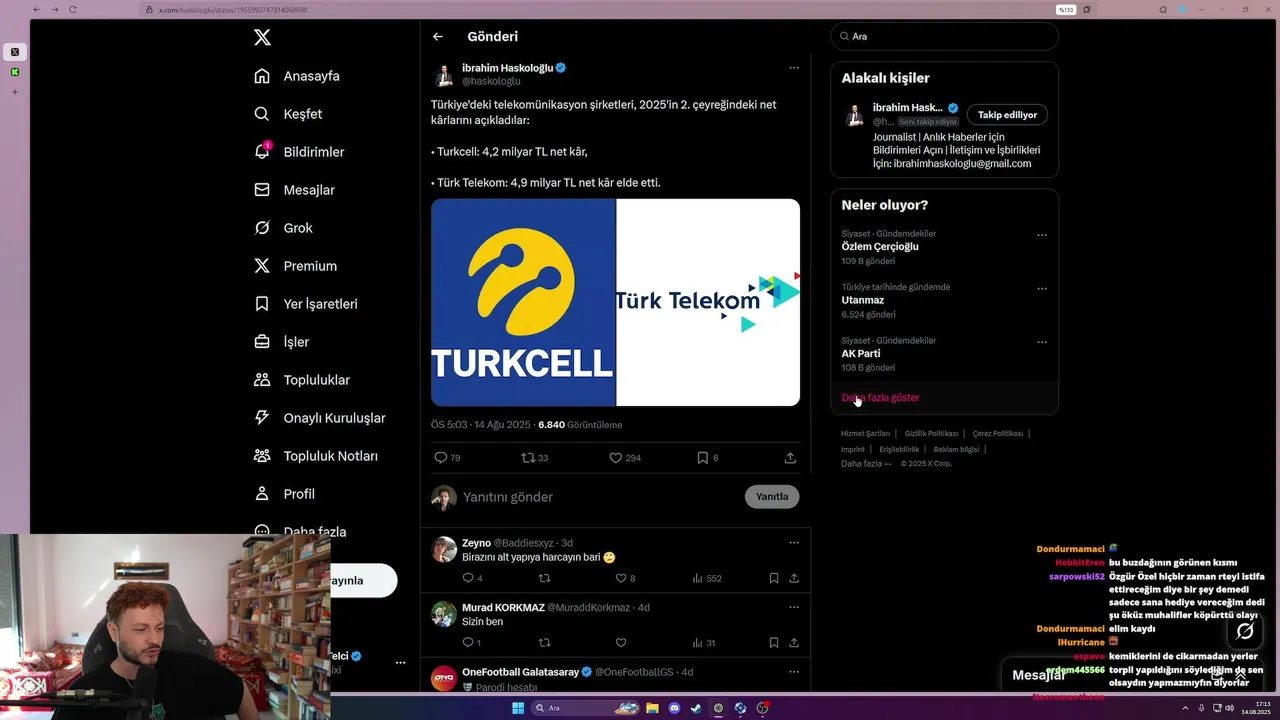Open more options for AK Parti trend

point(1042,342)
